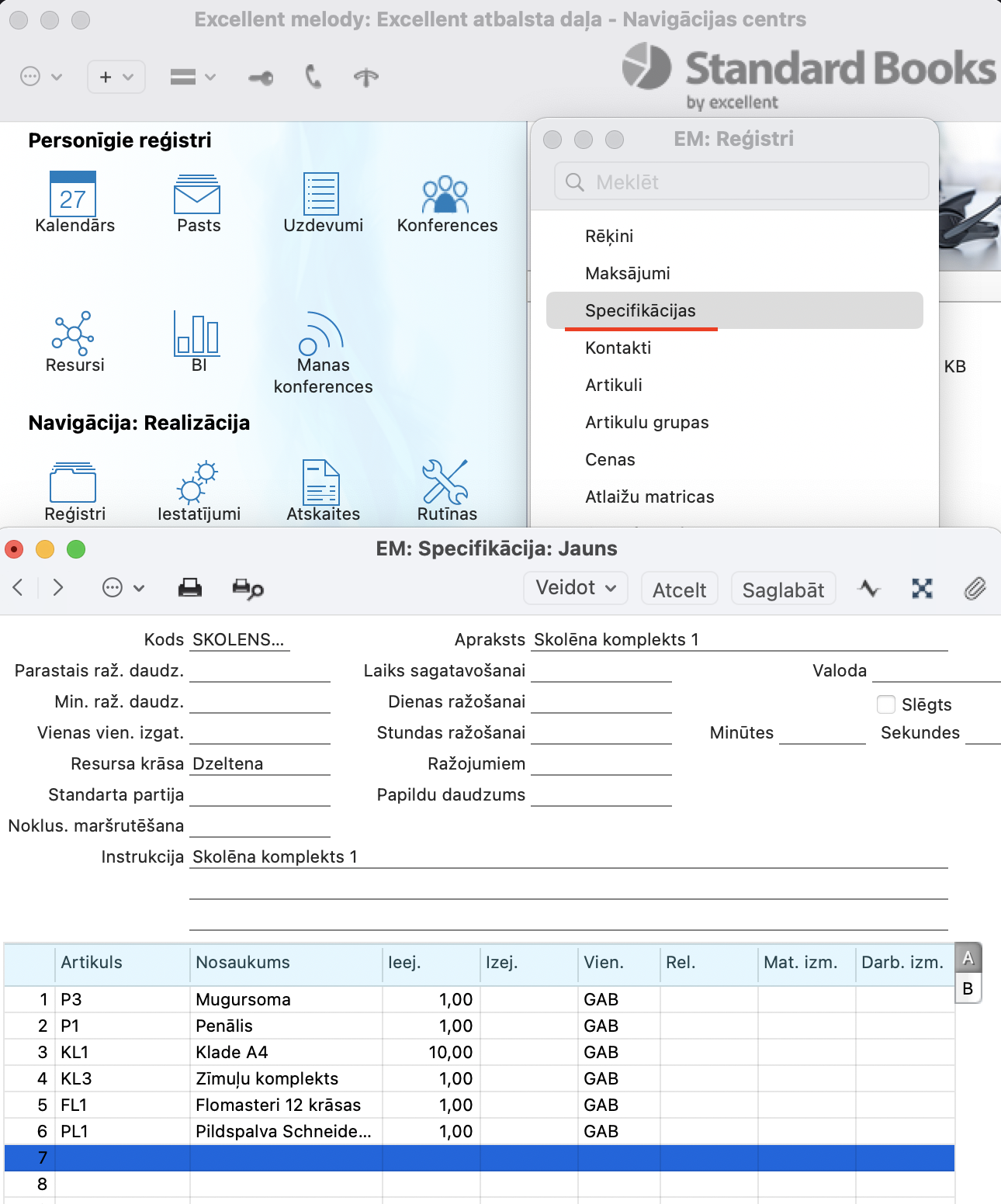Image resolution: width=1001 pixels, height=1204 pixels.
Task: Select Artikuli in the registers list
Action: (614, 385)
